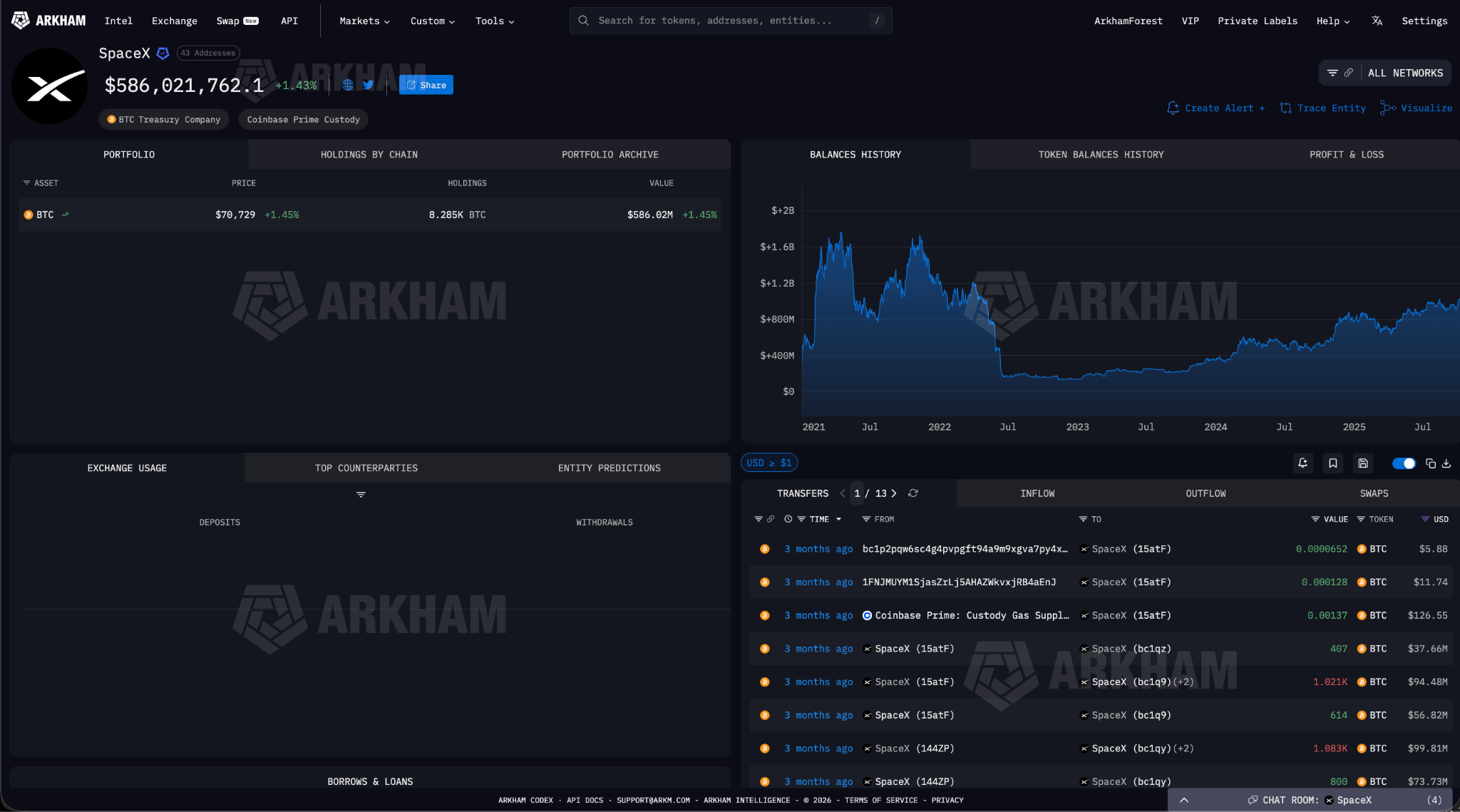Go to next transfers page with the arrow

click(895, 493)
